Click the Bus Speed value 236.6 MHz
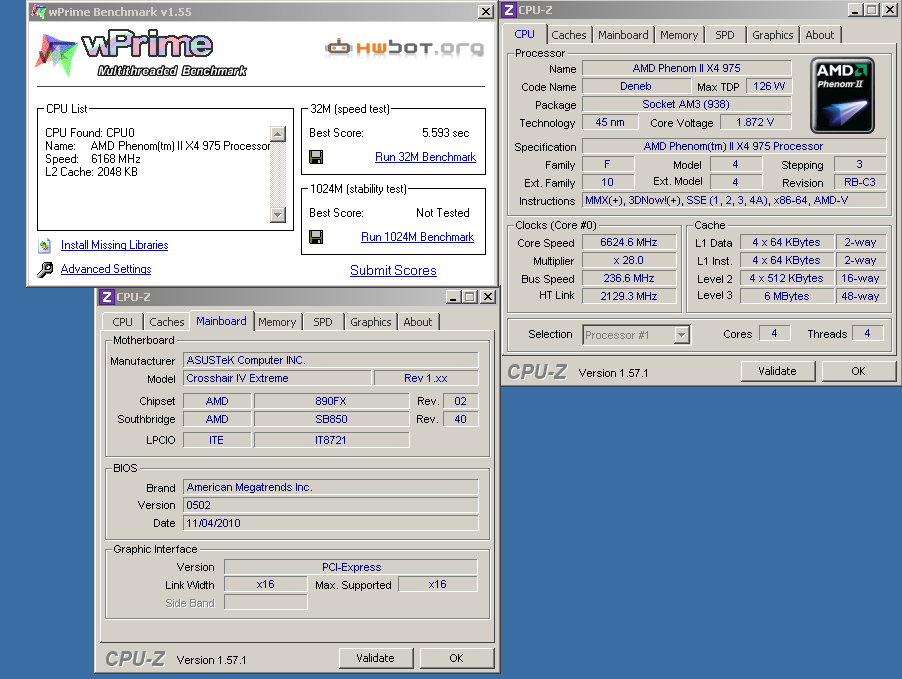This screenshot has width=902, height=679. coord(629,279)
